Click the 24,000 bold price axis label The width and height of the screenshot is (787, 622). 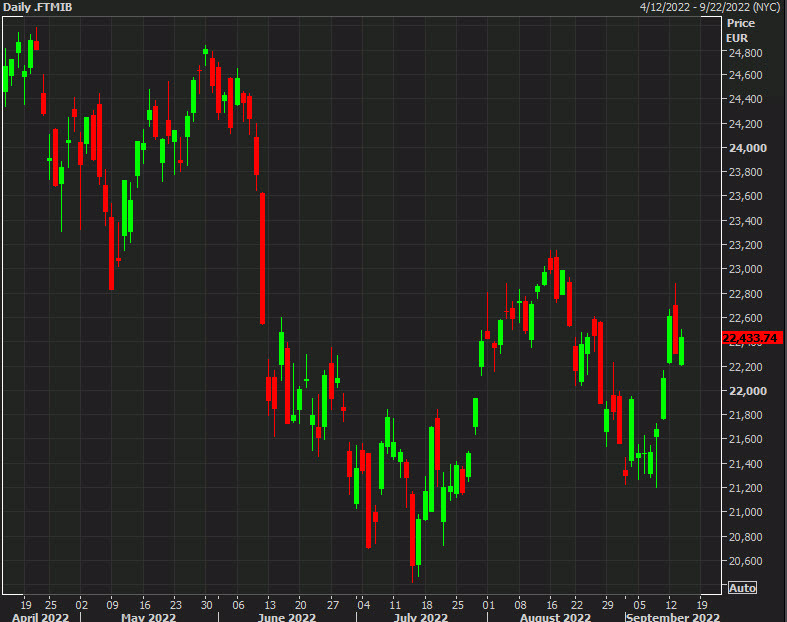coord(746,148)
